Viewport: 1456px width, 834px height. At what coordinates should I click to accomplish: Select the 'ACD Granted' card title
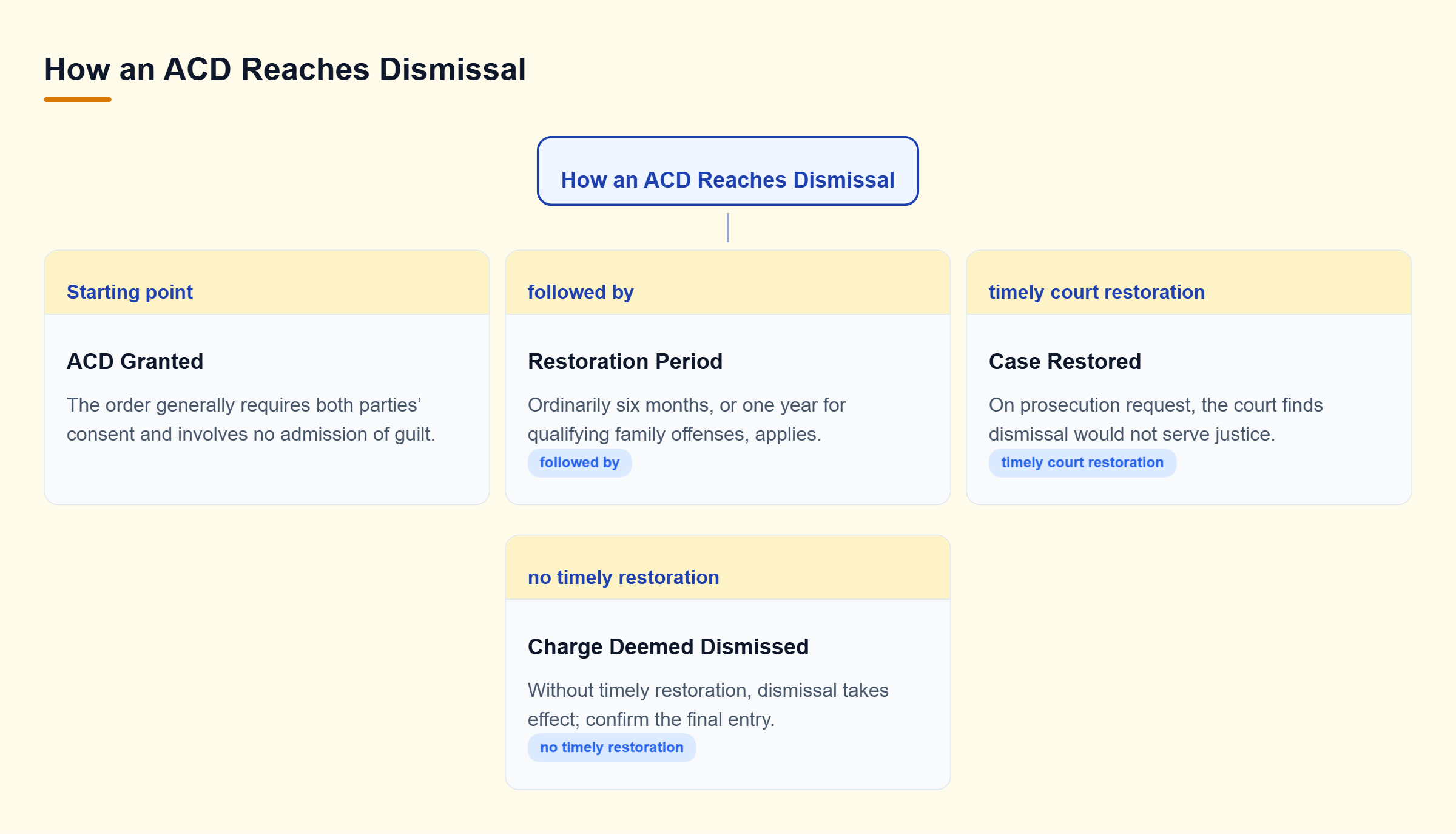(135, 361)
